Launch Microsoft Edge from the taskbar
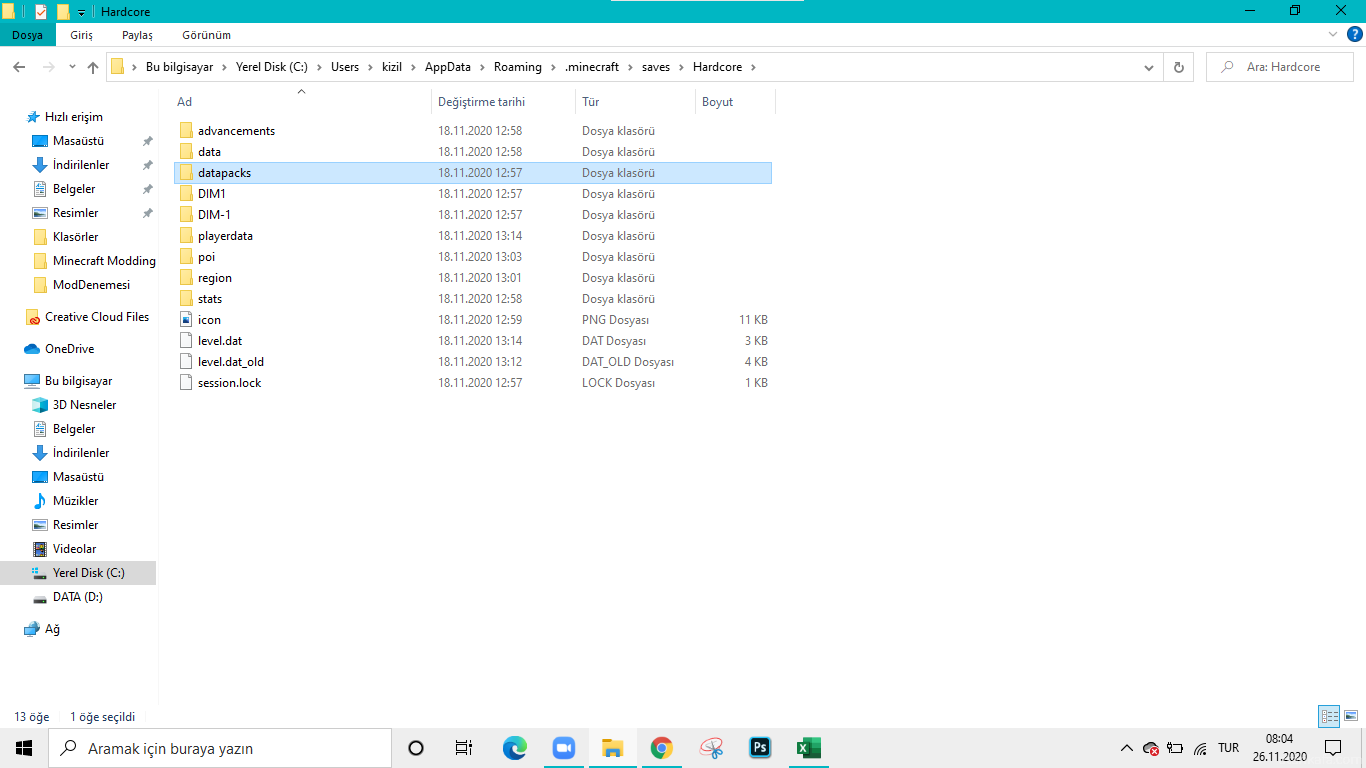This screenshot has height=768, width=1366. point(514,748)
